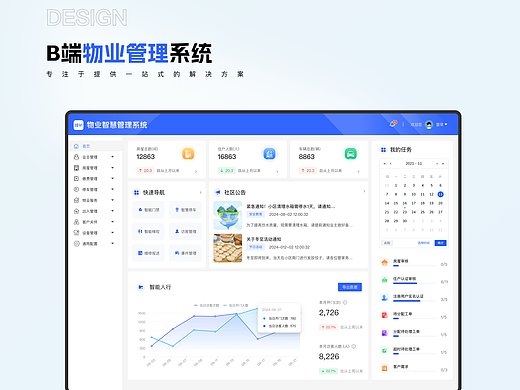Click the 社区公告 megaphone icon
This screenshot has height=390, width=520.
click(x=218, y=192)
